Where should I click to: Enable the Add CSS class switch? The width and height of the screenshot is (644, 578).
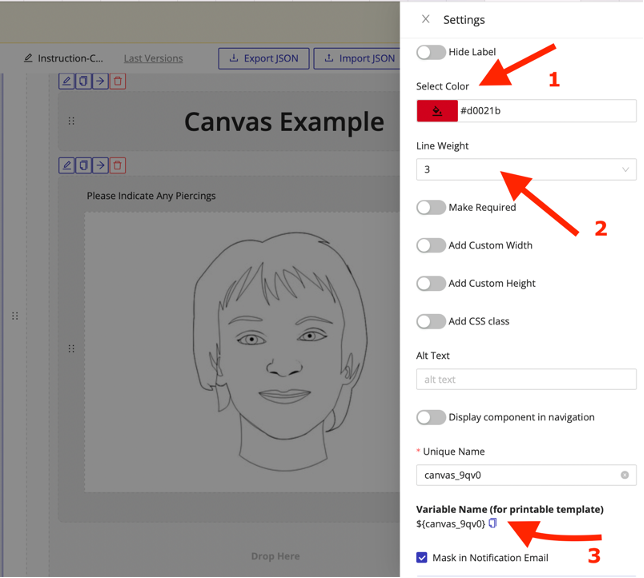[431, 321]
